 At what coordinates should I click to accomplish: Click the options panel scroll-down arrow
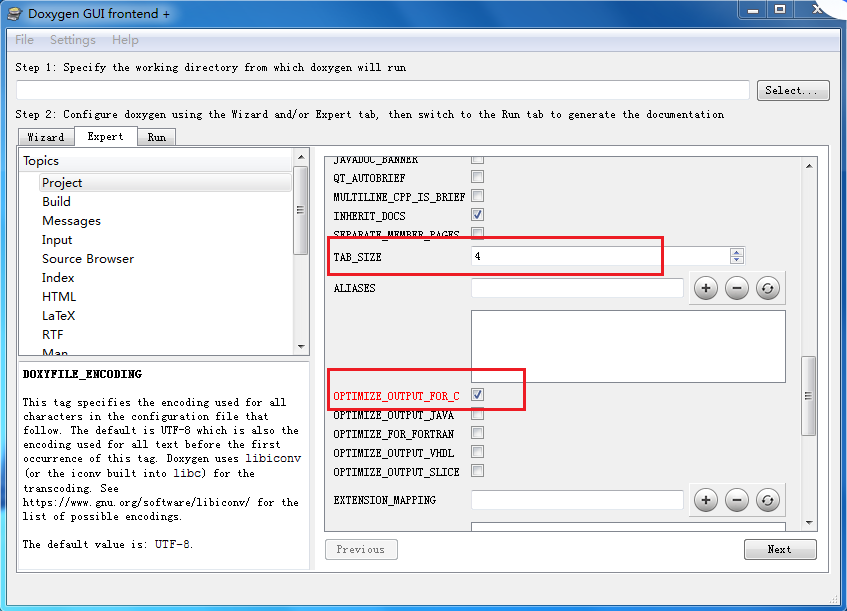pos(809,522)
